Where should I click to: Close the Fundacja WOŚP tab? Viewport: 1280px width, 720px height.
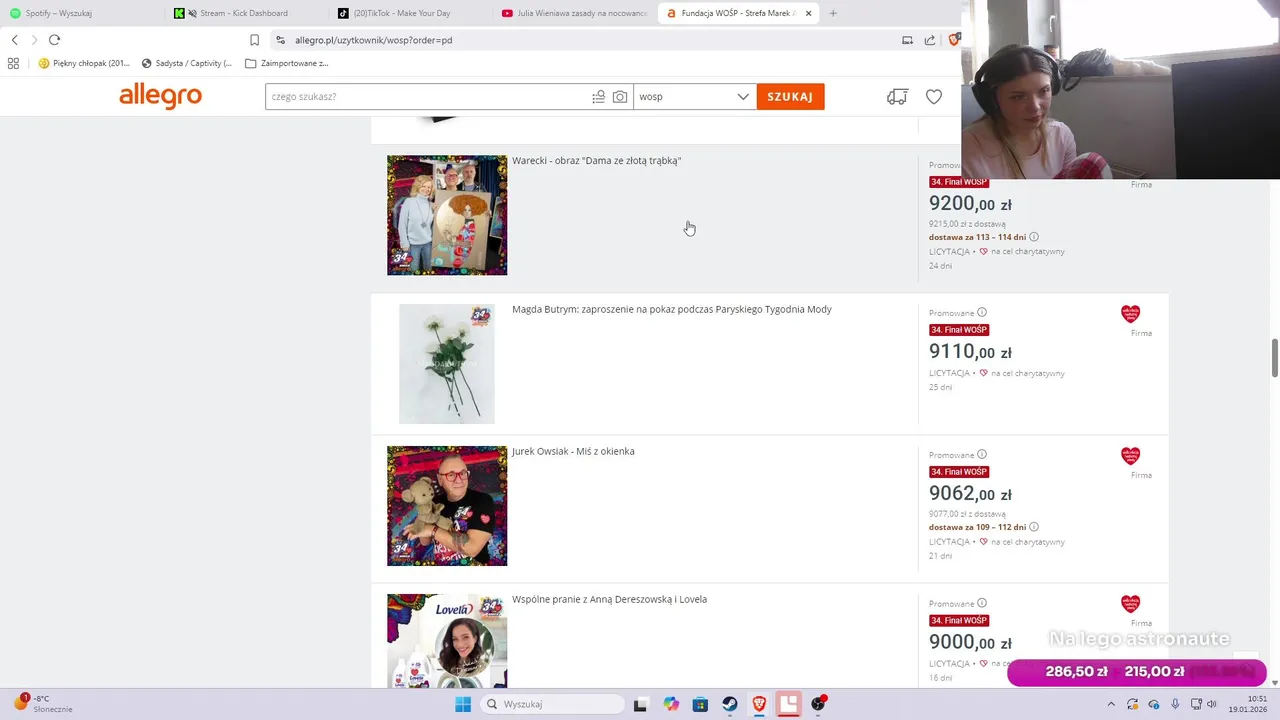coord(808,13)
